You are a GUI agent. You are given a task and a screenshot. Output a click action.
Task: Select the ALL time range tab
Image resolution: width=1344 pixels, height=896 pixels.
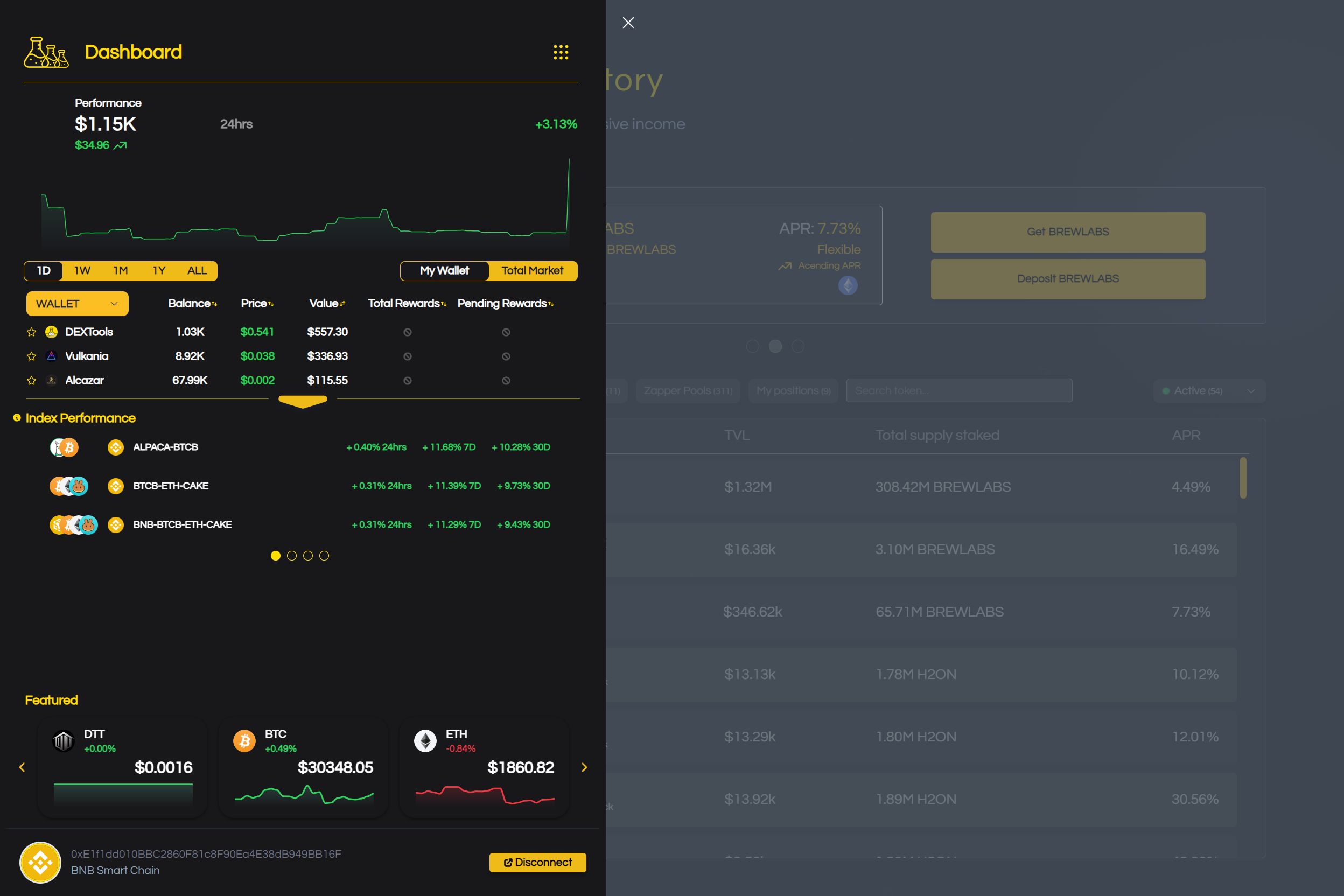pos(197,271)
